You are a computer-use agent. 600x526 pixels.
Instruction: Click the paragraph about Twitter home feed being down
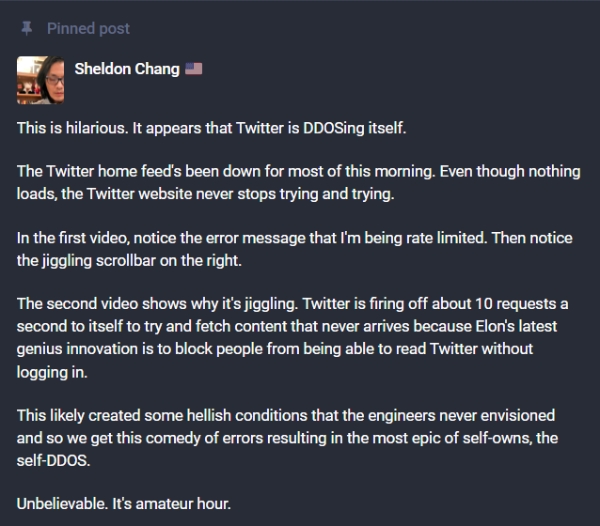[x=298, y=182]
